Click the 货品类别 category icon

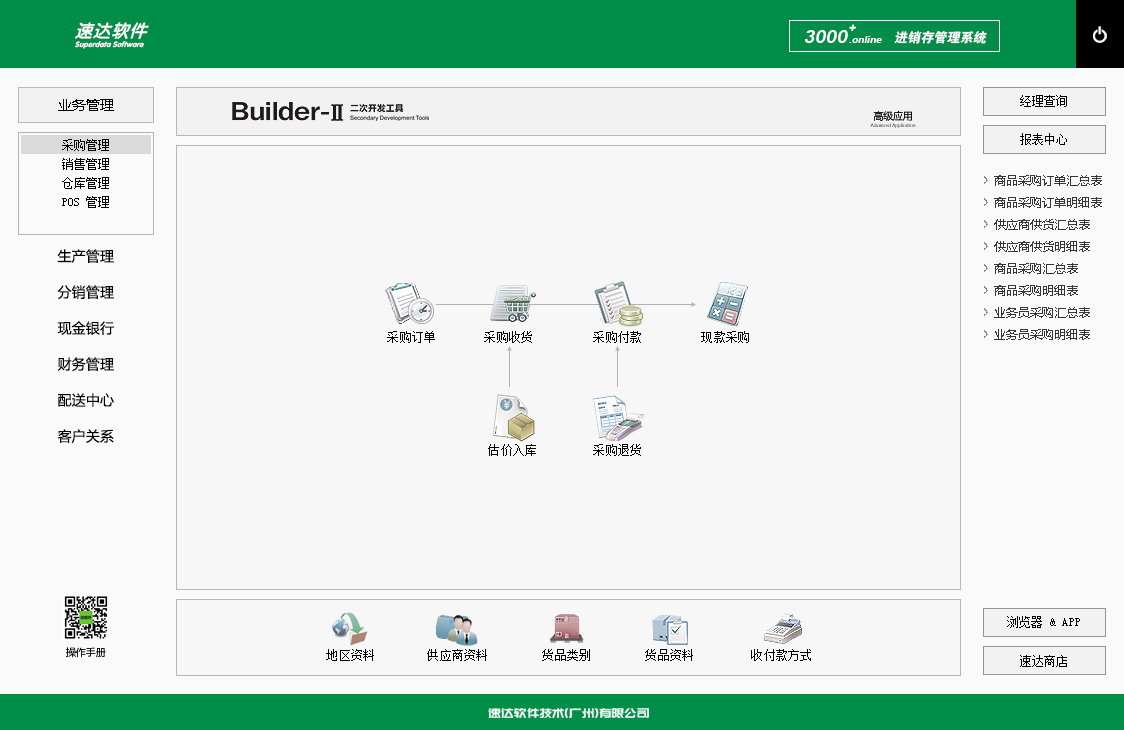click(566, 629)
